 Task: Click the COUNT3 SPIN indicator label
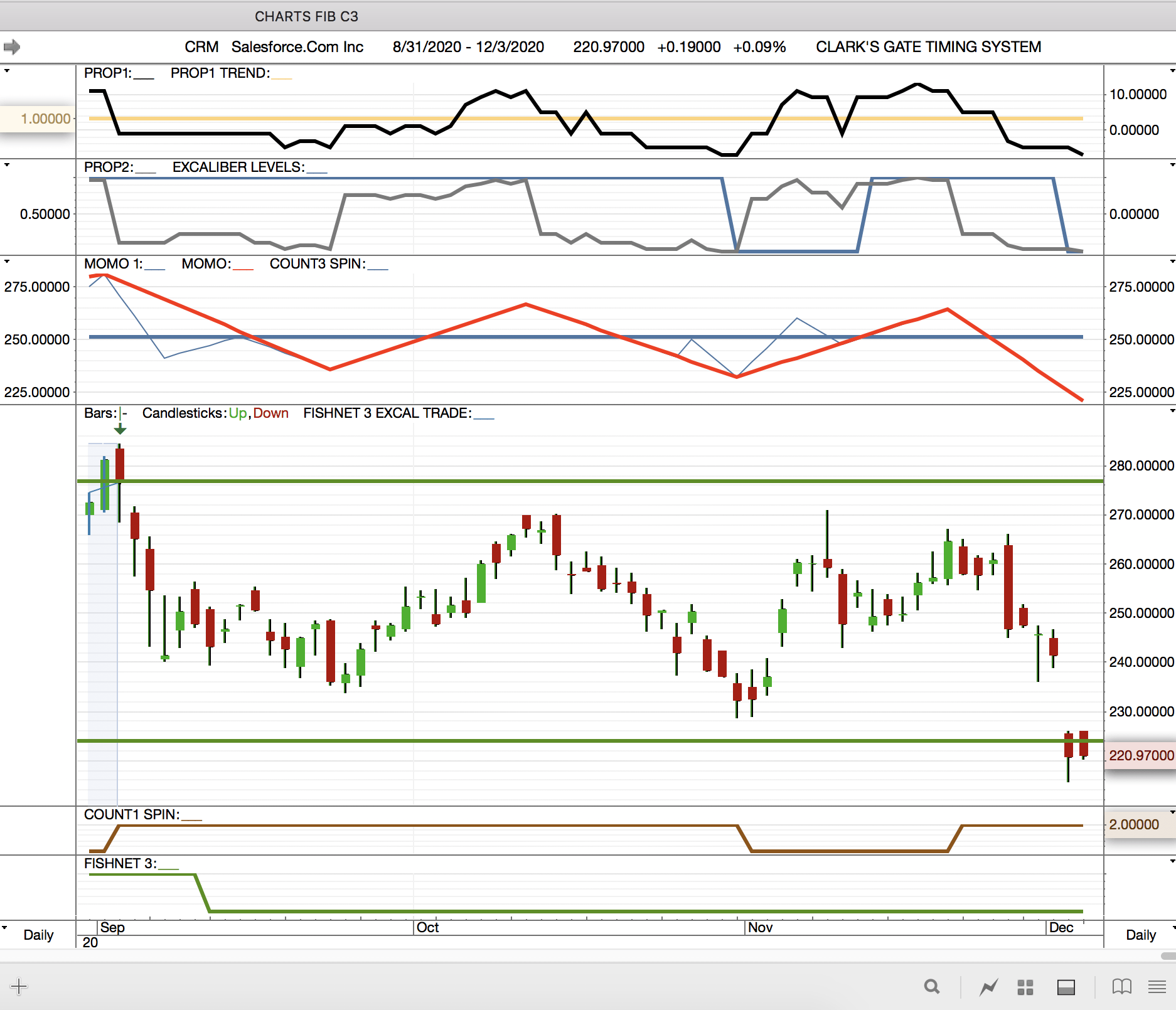(318, 264)
